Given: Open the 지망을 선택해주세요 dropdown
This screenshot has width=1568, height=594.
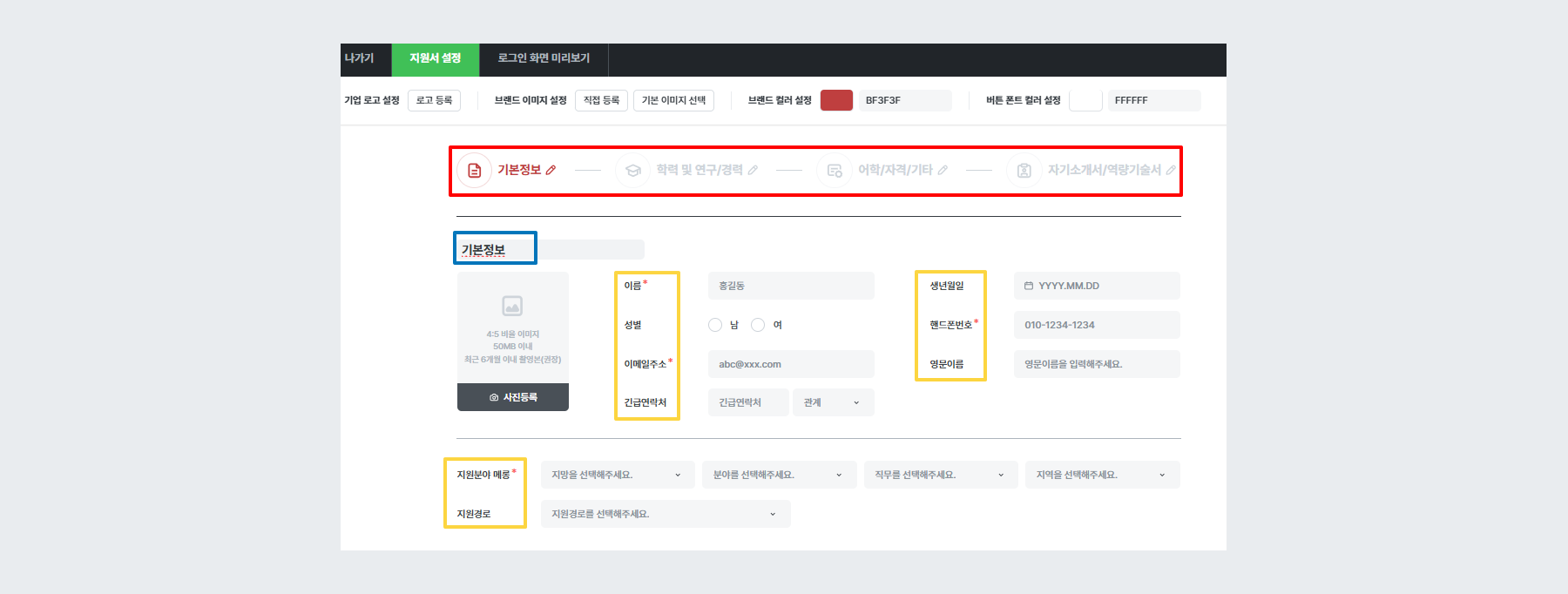Looking at the screenshot, I should pos(618,475).
